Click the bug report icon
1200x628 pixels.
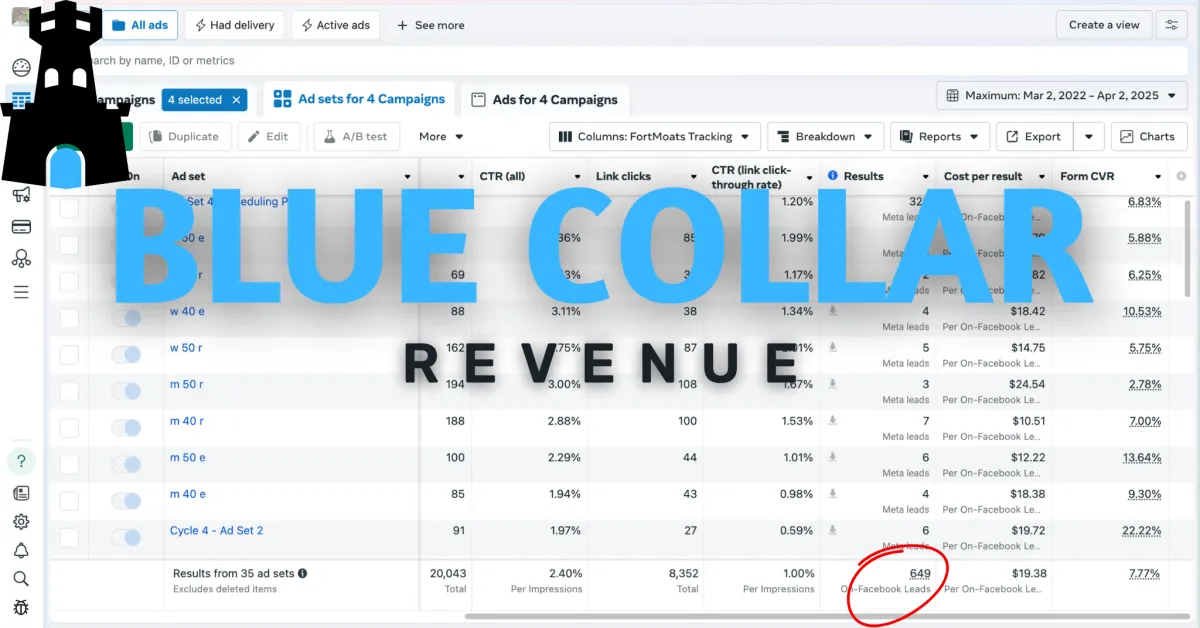point(21,607)
